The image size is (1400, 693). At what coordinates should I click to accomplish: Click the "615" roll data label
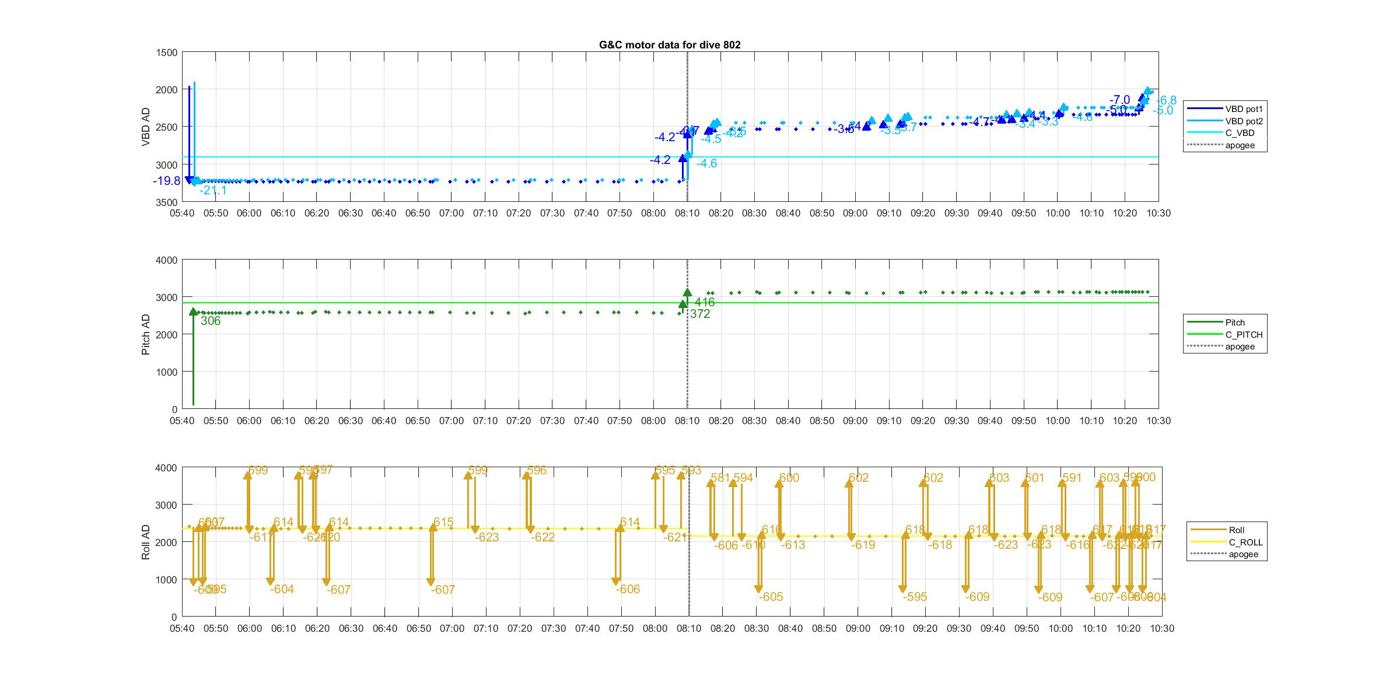(443, 523)
